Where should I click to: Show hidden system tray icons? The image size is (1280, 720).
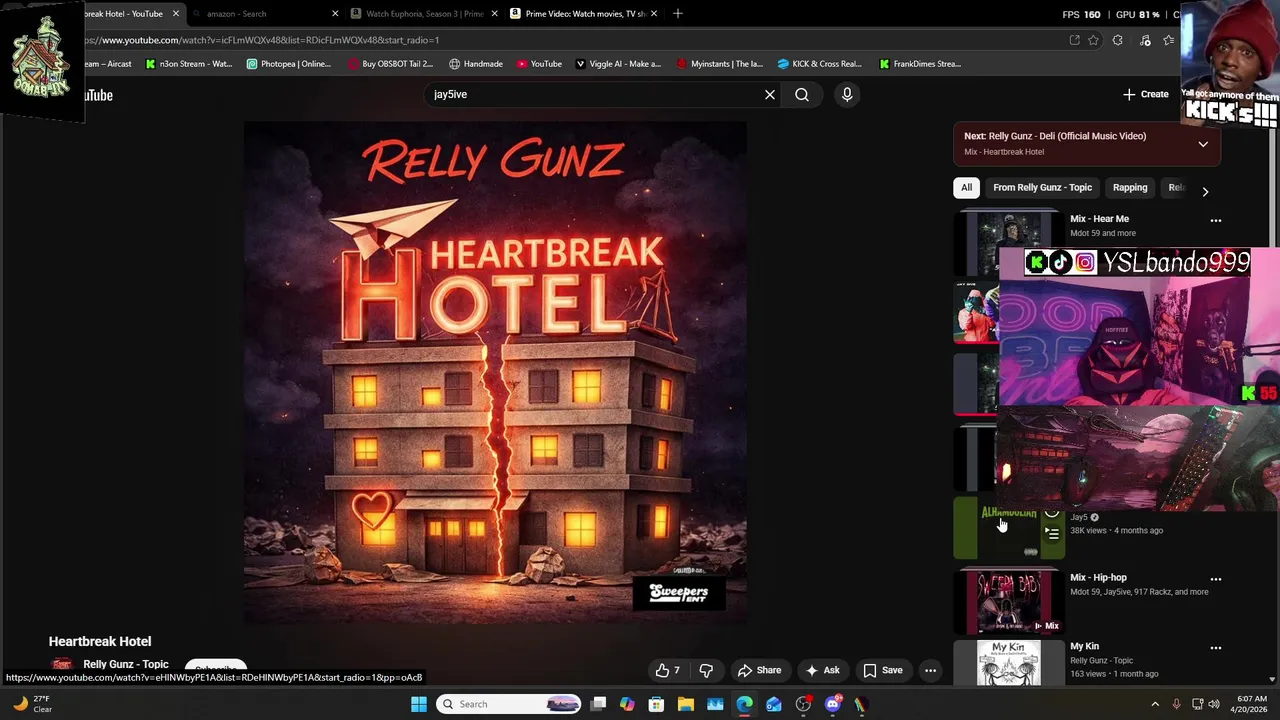tap(1155, 704)
